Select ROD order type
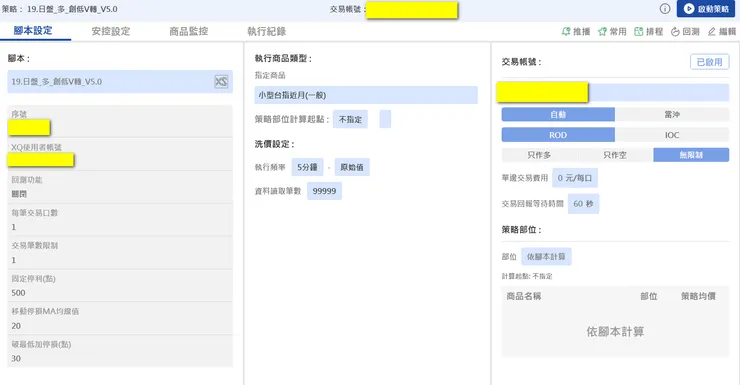740x385 pixels. coord(558,135)
